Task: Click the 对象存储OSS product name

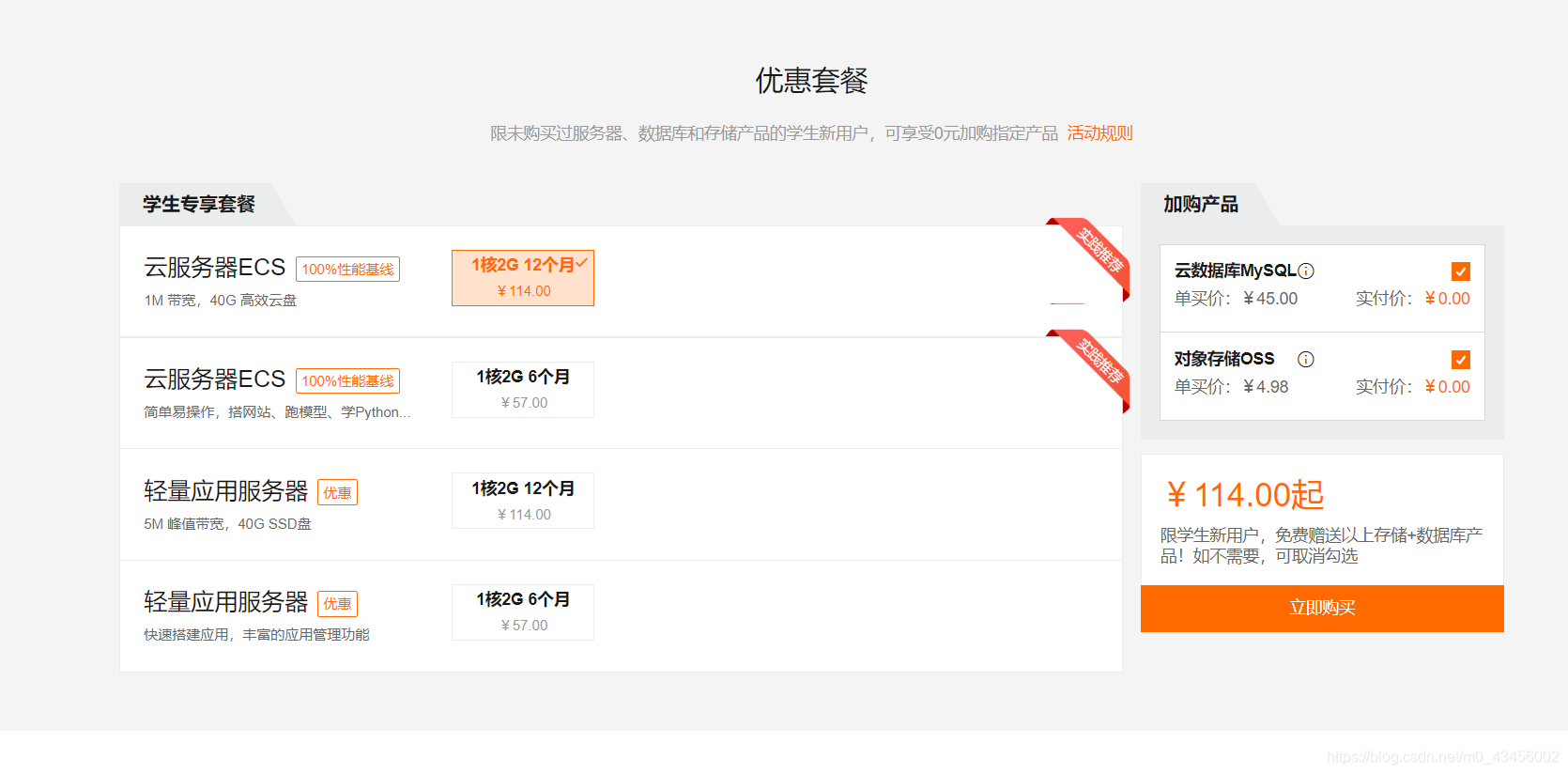Action: [1224, 359]
